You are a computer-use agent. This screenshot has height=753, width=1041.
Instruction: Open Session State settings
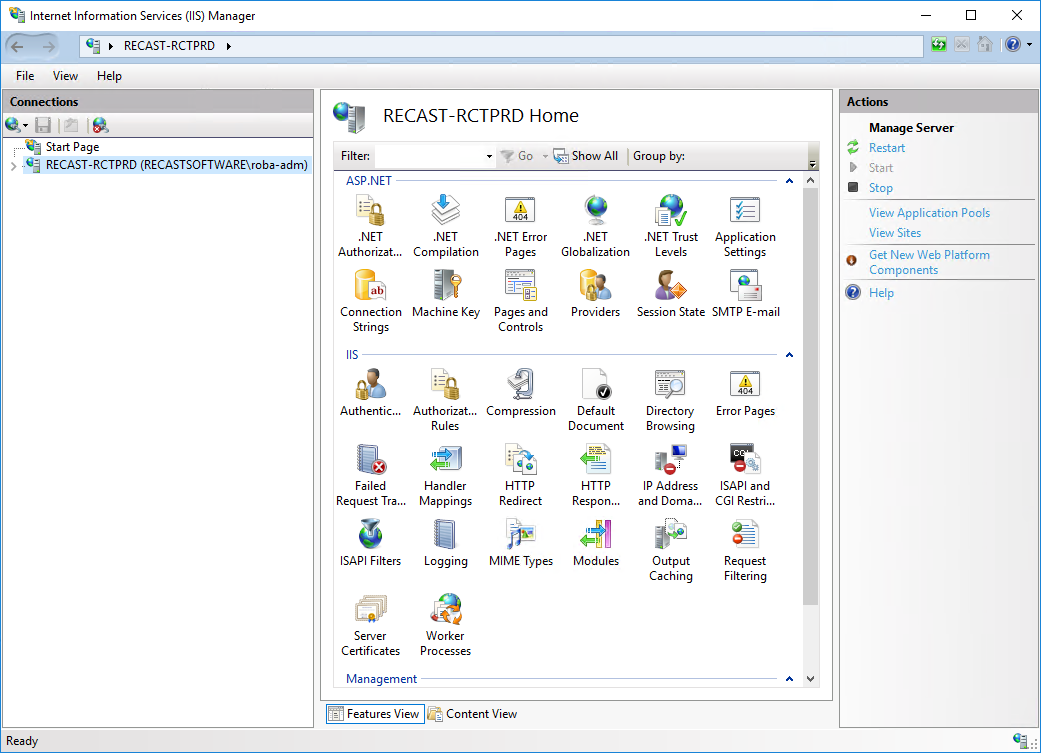click(671, 294)
